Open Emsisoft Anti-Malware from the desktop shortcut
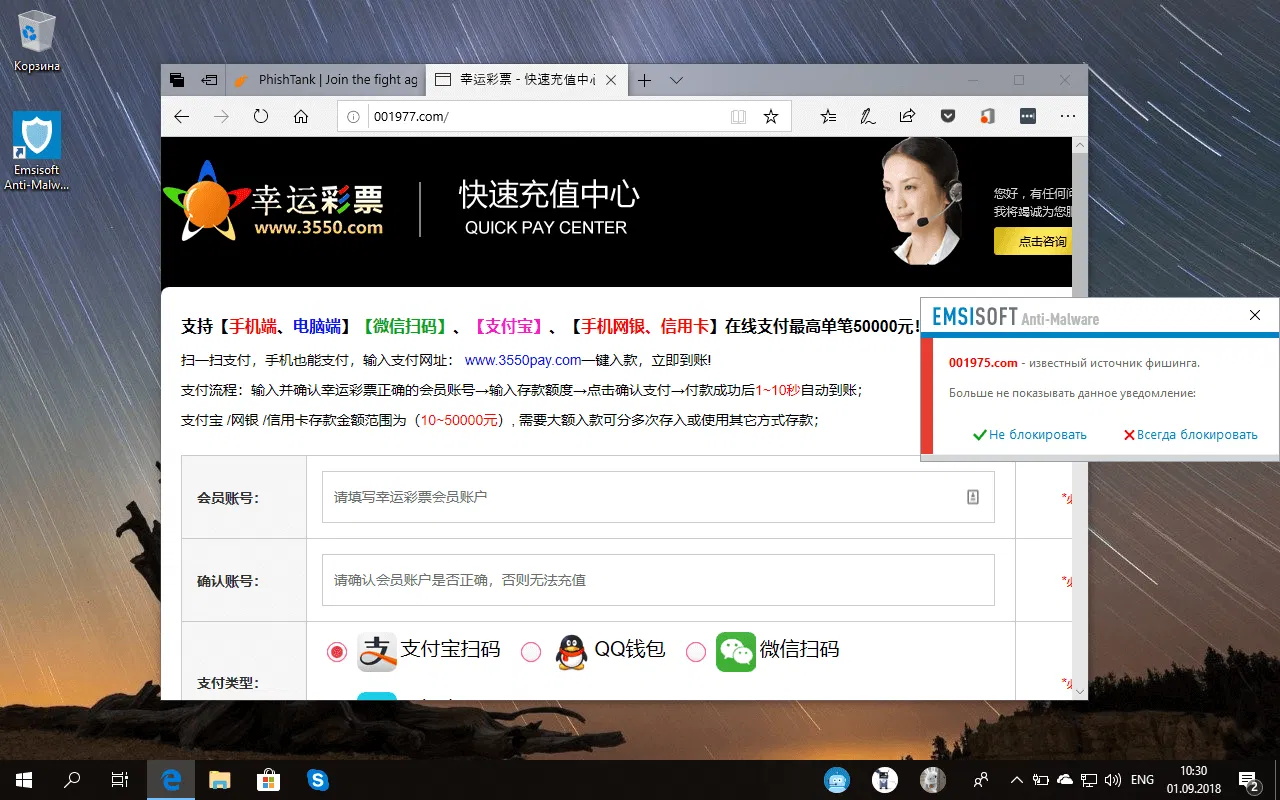This screenshot has width=1280, height=800. 36,135
